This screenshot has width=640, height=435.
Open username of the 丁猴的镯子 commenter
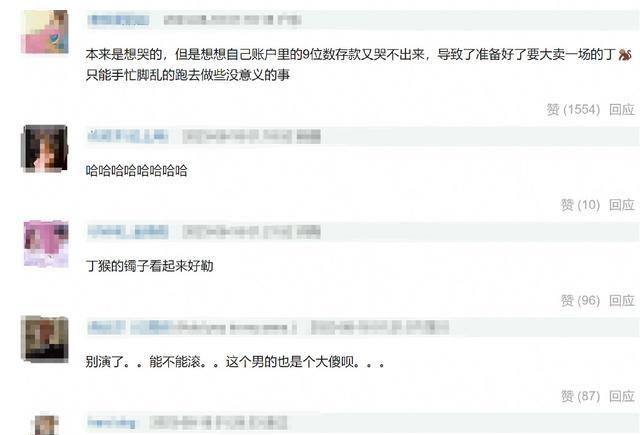coord(128,232)
